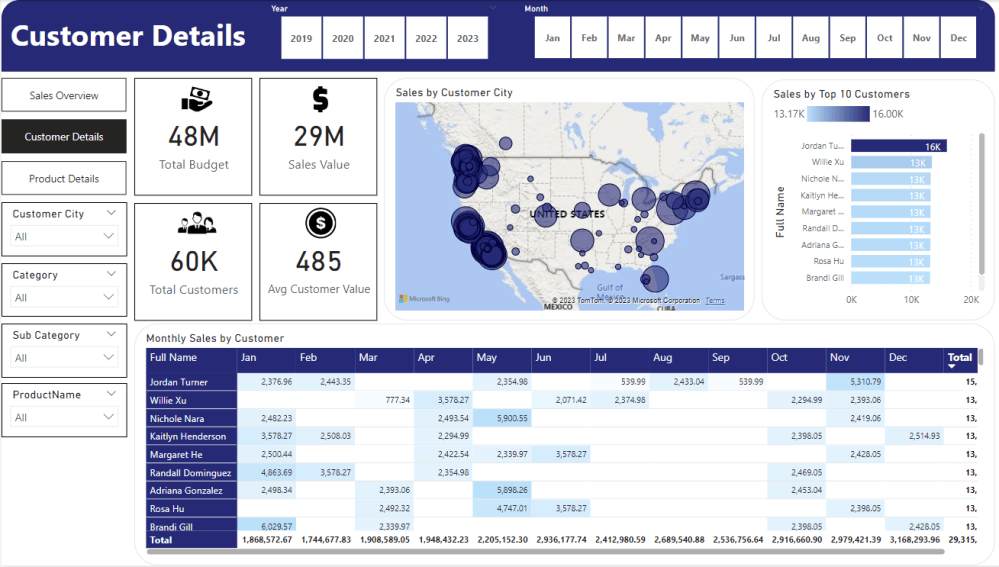Filter by year 2023
This screenshot has width=999, height=567.
(x=468, y=38)
